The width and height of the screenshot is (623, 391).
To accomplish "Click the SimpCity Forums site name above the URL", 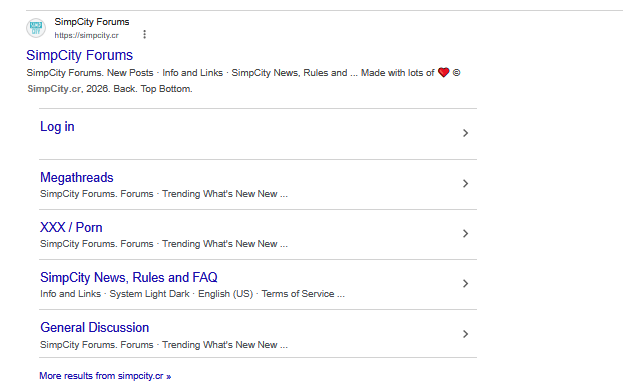I will click(x=92, y=22).
